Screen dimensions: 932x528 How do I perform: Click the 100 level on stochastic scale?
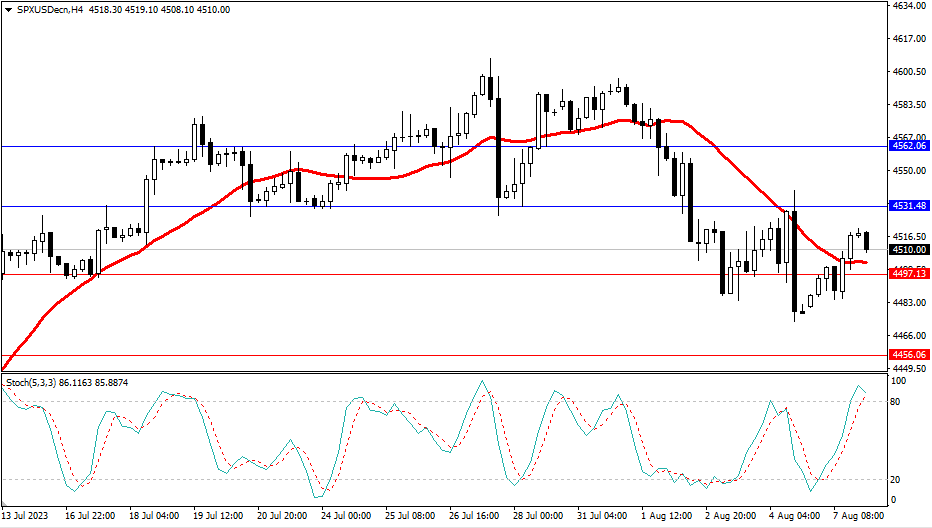[899, 382]
